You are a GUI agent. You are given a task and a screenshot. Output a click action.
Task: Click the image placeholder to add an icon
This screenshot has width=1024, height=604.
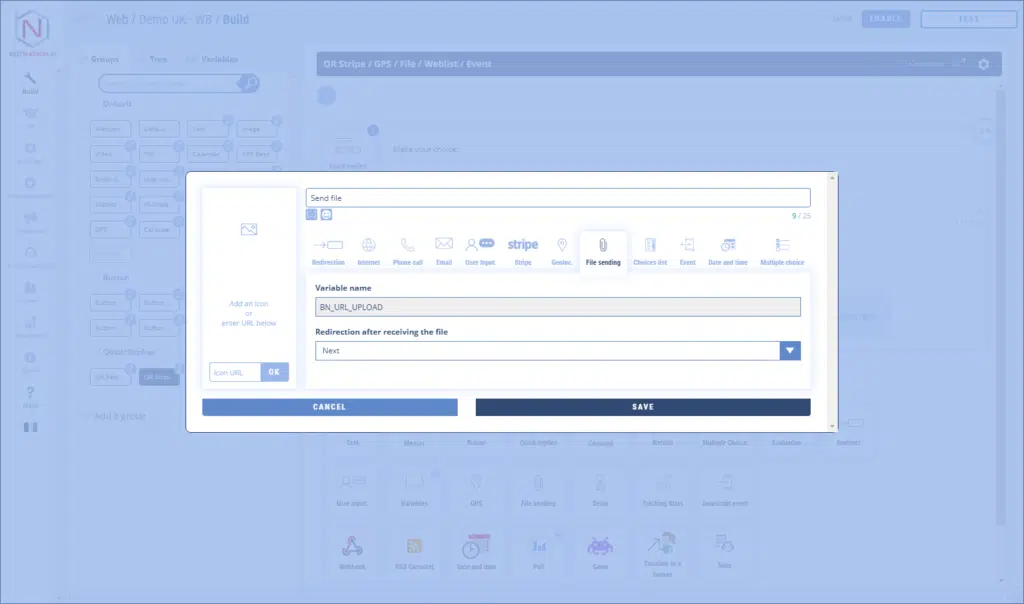coord(249,230)
